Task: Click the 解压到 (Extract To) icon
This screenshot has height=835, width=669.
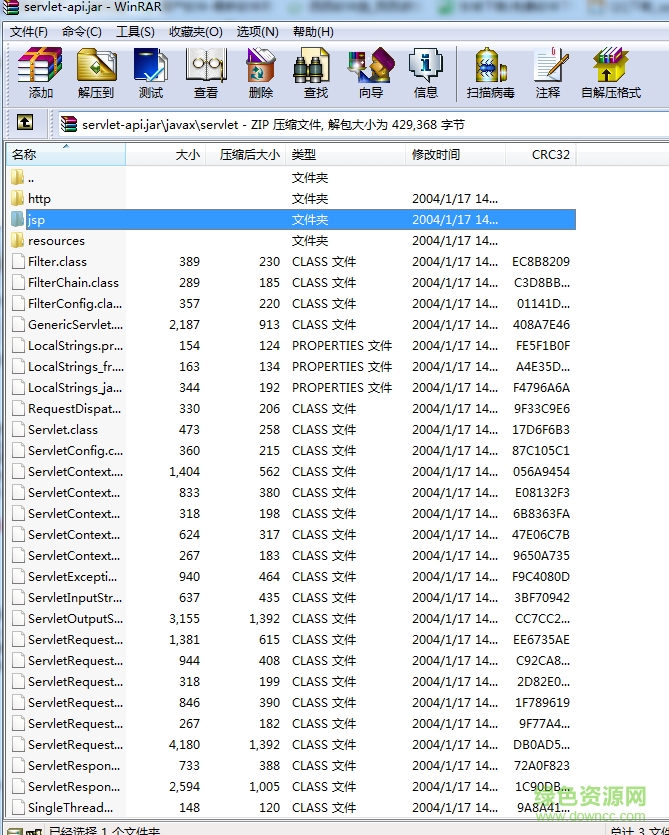Action: [96, 73]
